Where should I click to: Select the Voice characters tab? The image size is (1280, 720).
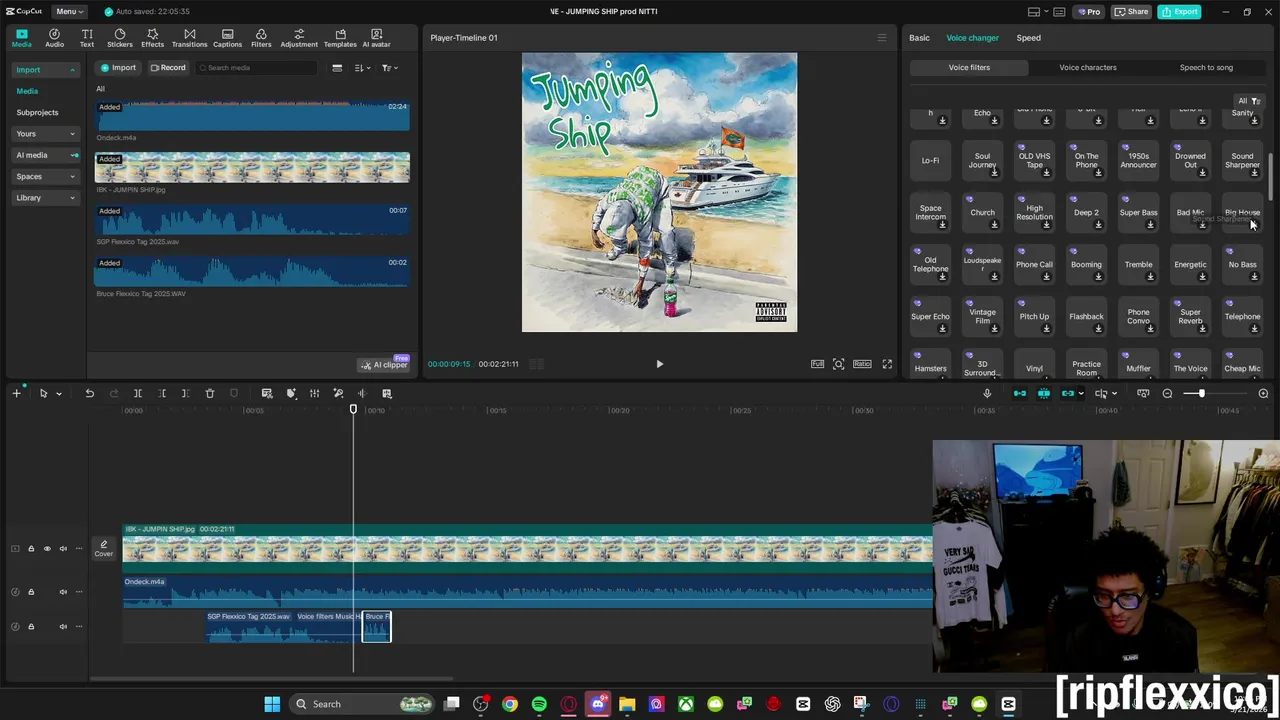pyautogui.click(x=1088, y=67)
